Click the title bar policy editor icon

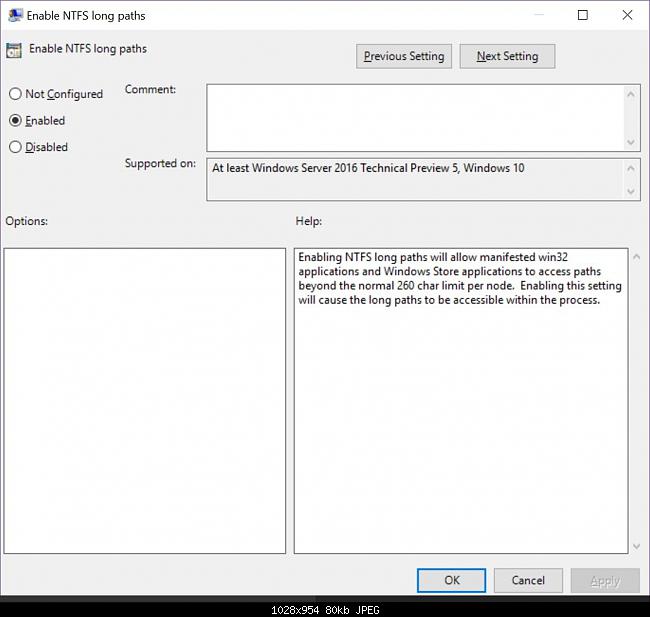coord(15,15)
